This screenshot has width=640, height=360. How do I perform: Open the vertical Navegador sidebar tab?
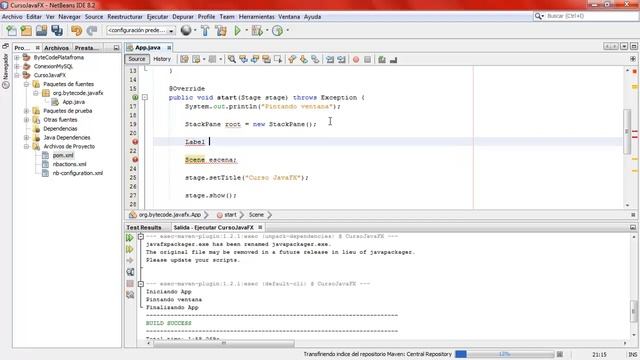6,71
